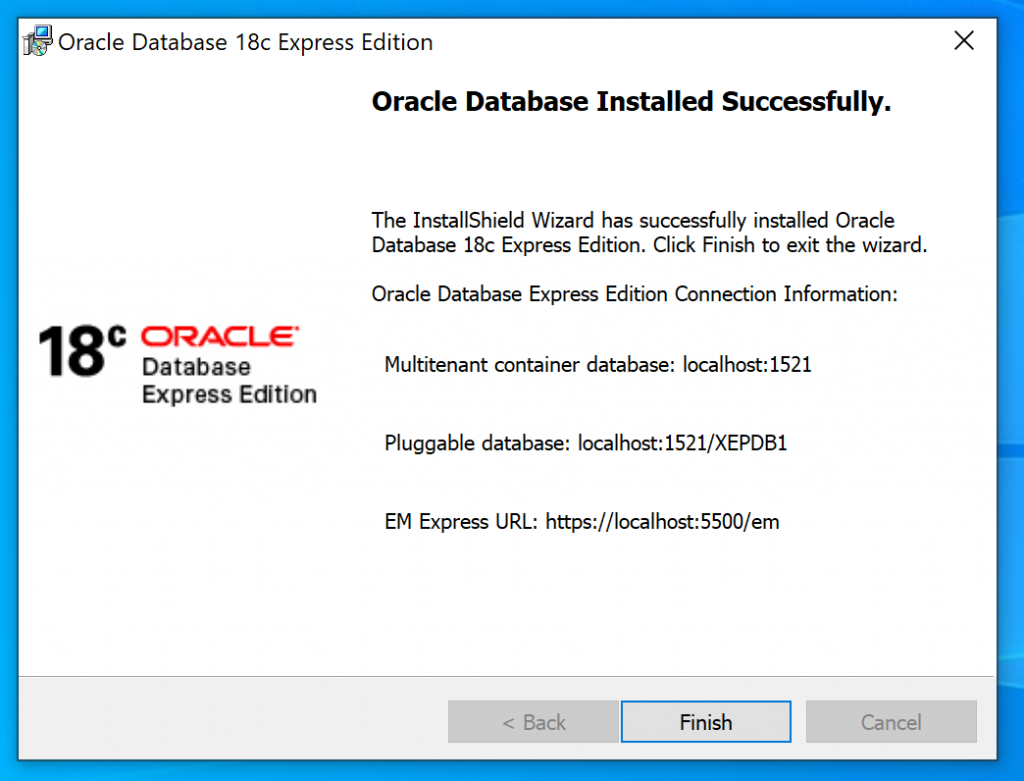
Task: Click the installer icon in the title bar
Action: tap(38, 42)
